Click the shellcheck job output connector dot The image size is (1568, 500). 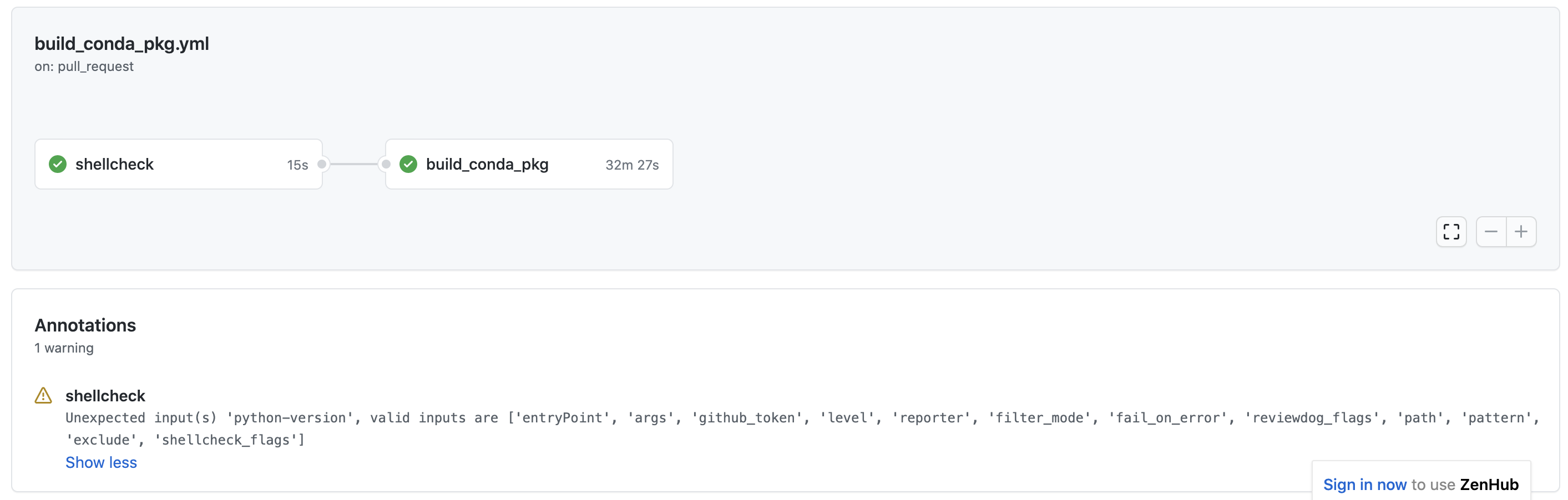322,164
